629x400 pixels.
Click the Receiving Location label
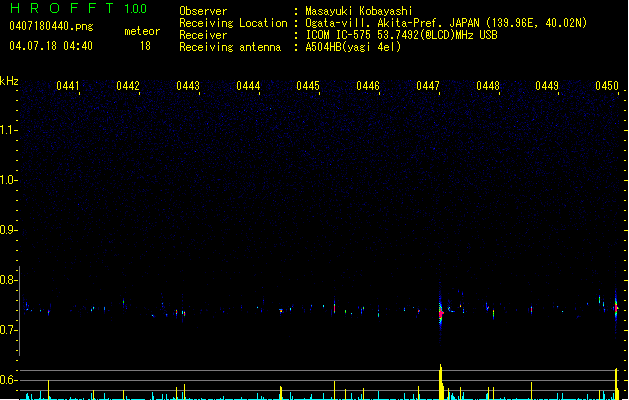click(x=233, y=23)
